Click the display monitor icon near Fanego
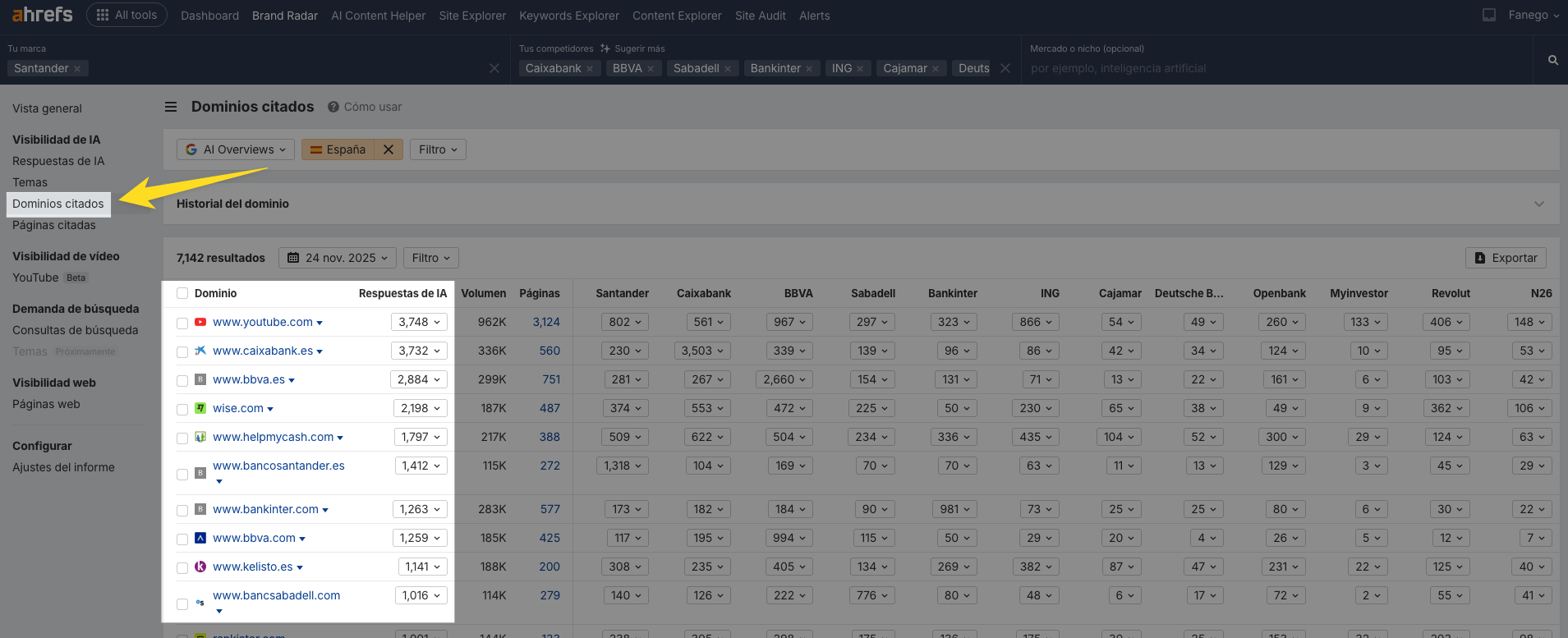Image resolution: width=1568 pixels, height=638 pixels. point(1488,15)
